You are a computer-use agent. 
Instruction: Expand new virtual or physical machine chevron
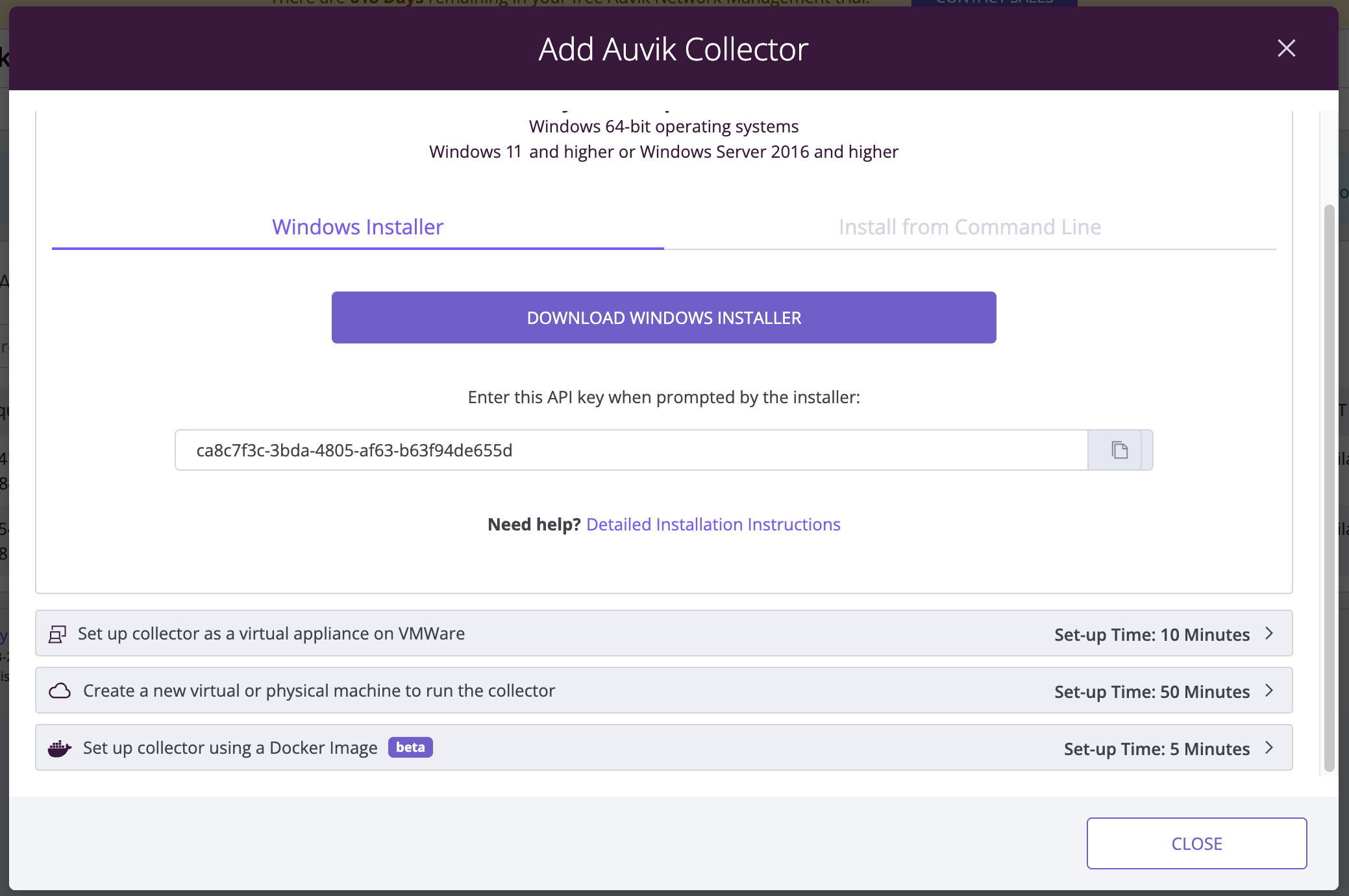(1269, 691)
